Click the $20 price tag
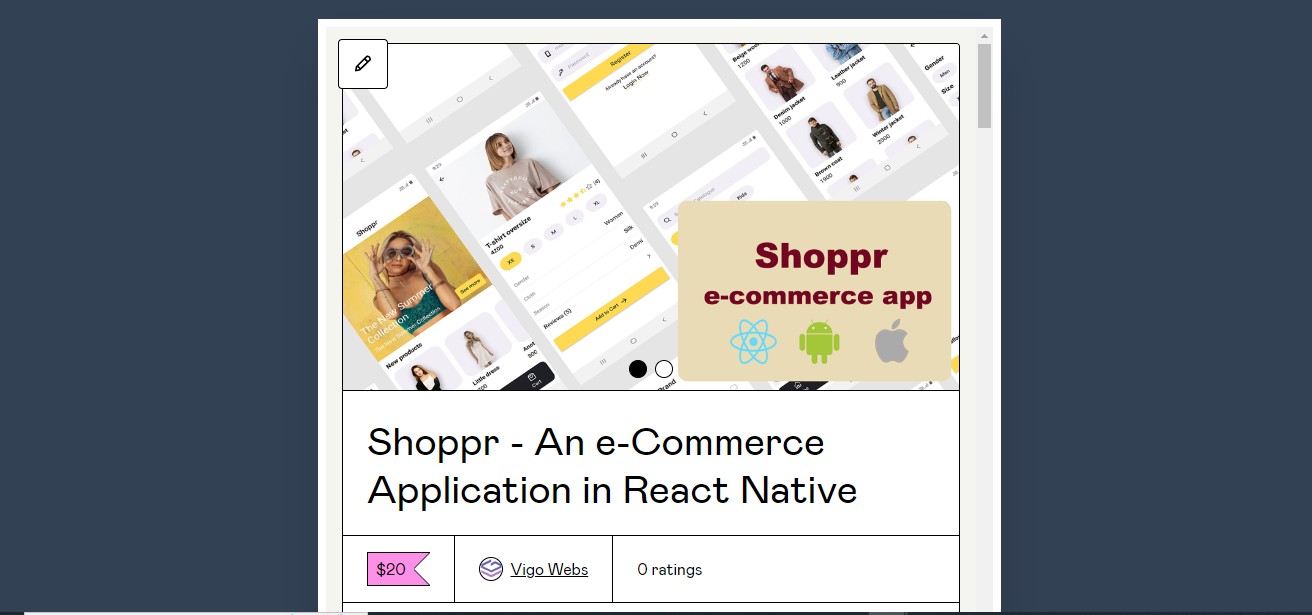 point(398,569)
